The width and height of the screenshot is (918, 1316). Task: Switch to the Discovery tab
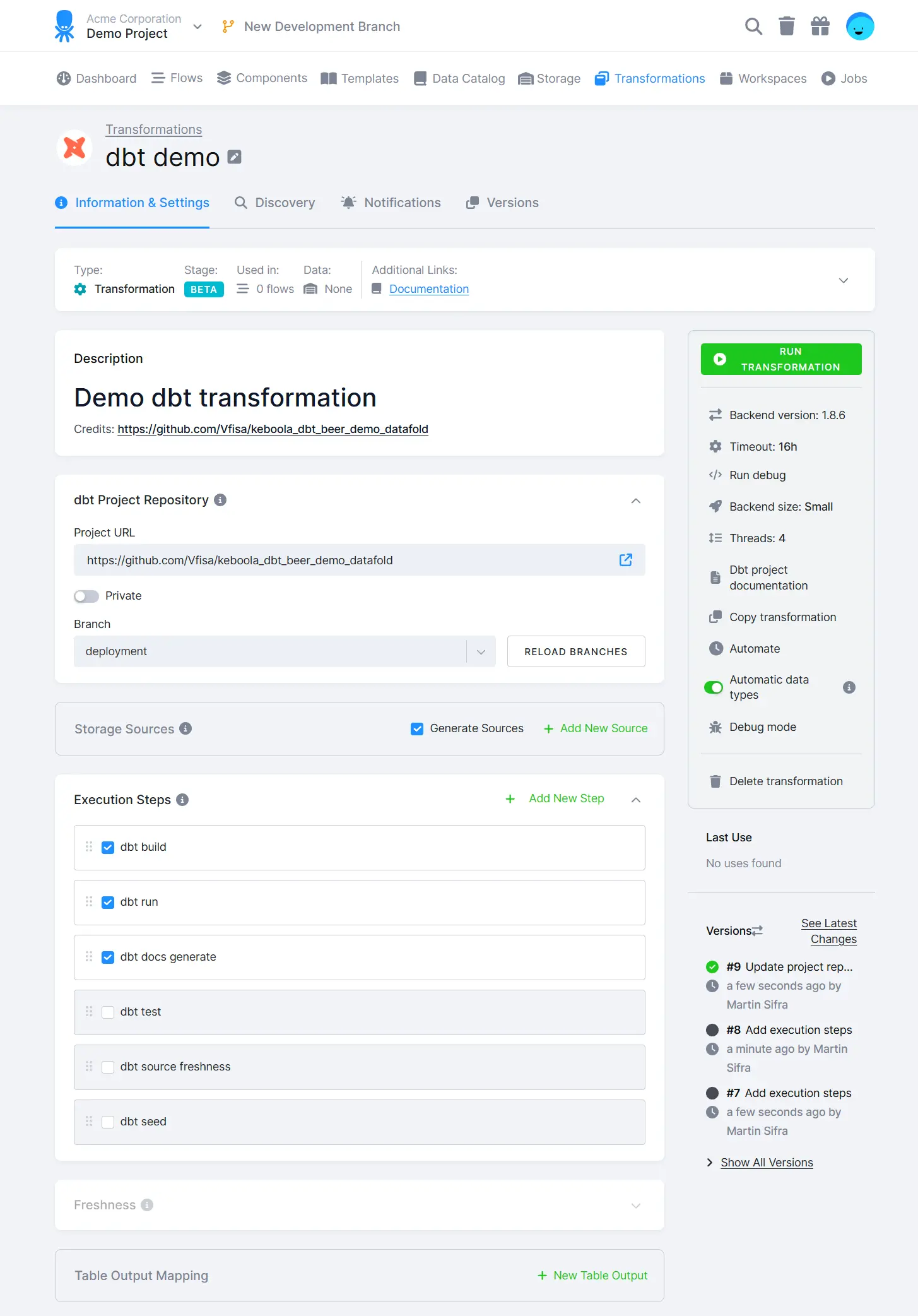[275, 203]
